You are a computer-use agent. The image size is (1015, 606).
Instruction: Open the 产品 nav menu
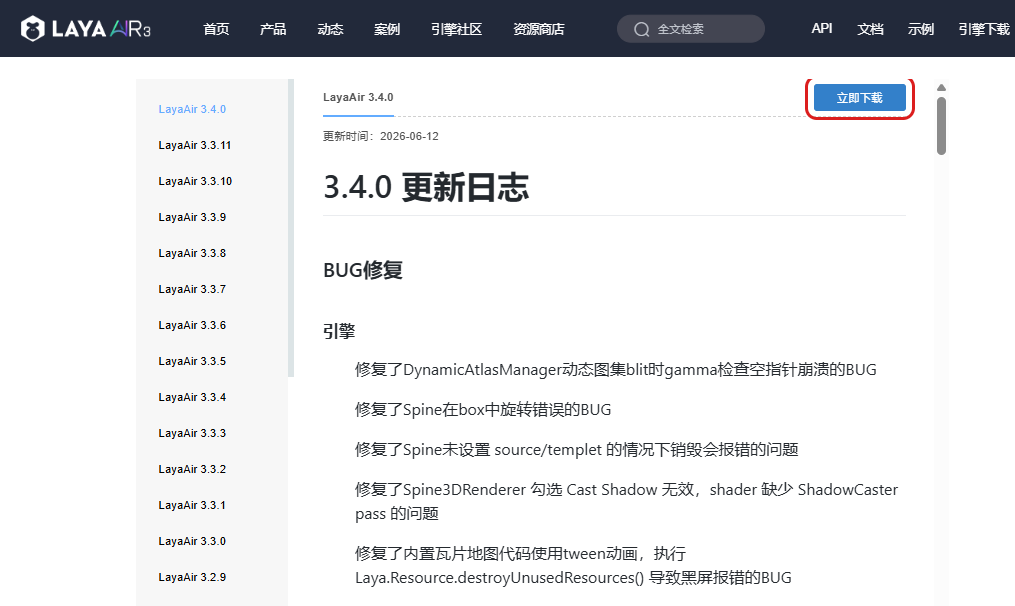pyautogui.click(x=273, y=29)
